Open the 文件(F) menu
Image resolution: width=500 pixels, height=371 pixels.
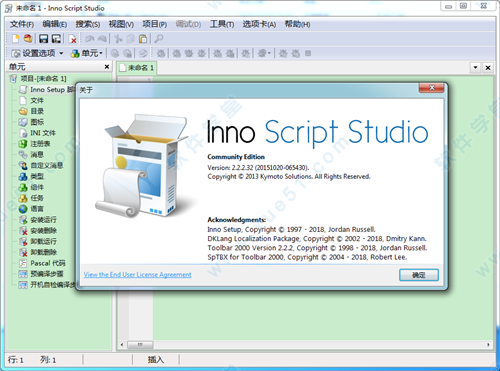[22, 24]
